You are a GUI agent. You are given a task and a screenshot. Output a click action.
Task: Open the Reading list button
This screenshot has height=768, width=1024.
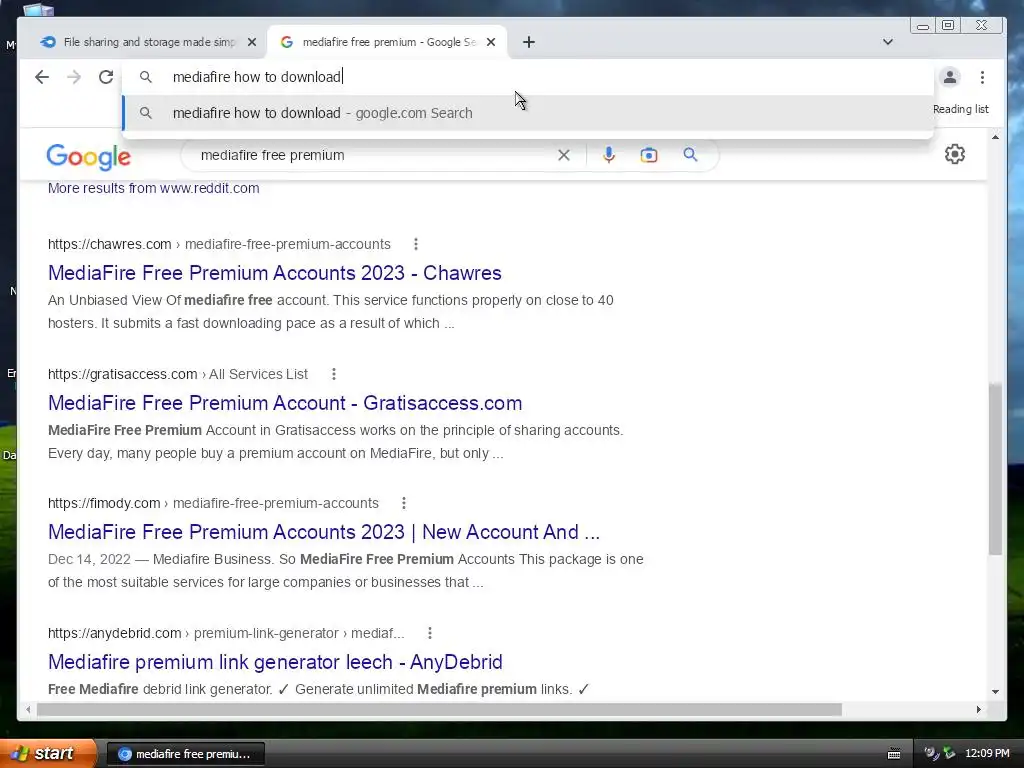[x=961, y=109]
